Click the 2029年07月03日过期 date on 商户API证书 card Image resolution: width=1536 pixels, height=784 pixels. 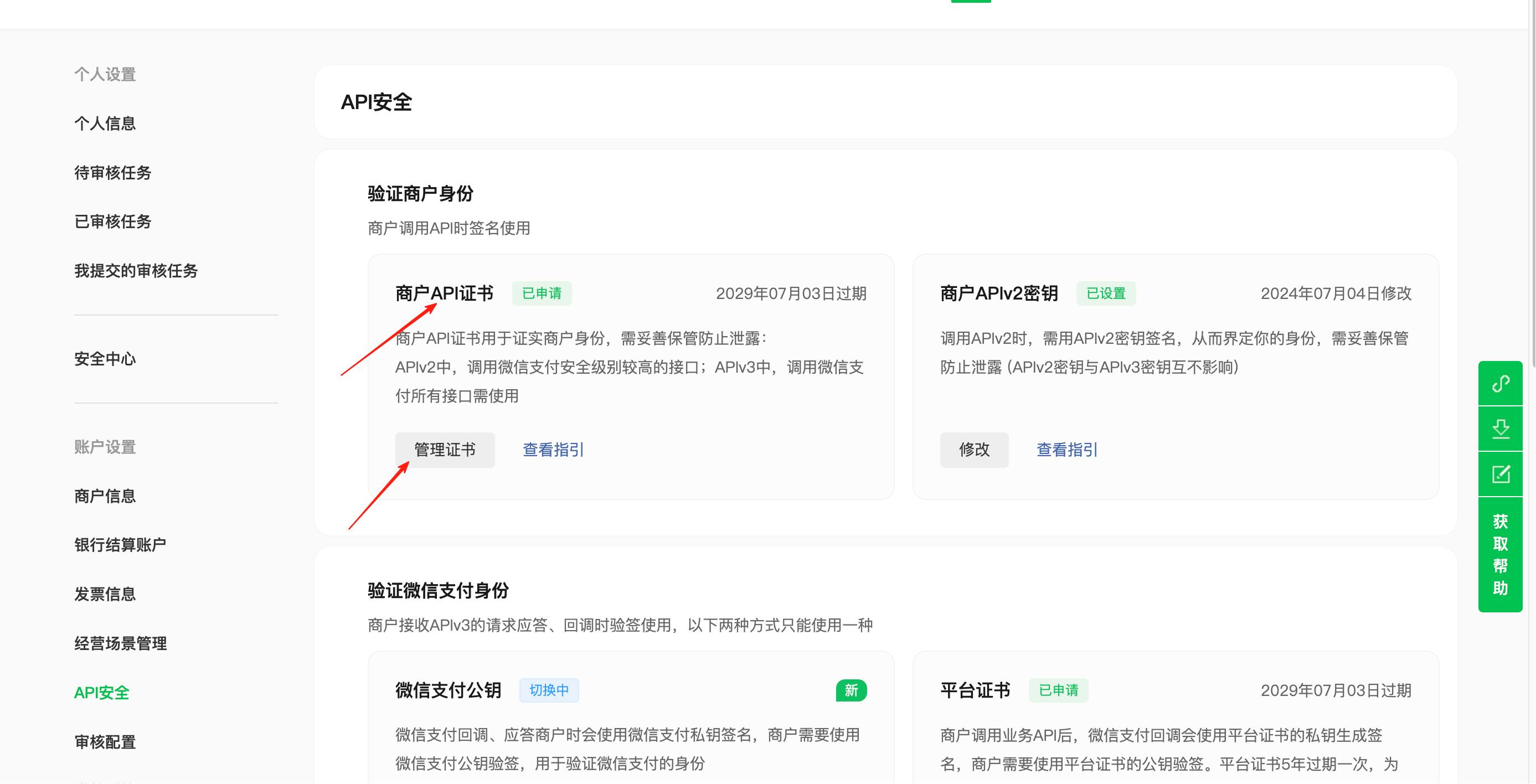tap(791, 293)
